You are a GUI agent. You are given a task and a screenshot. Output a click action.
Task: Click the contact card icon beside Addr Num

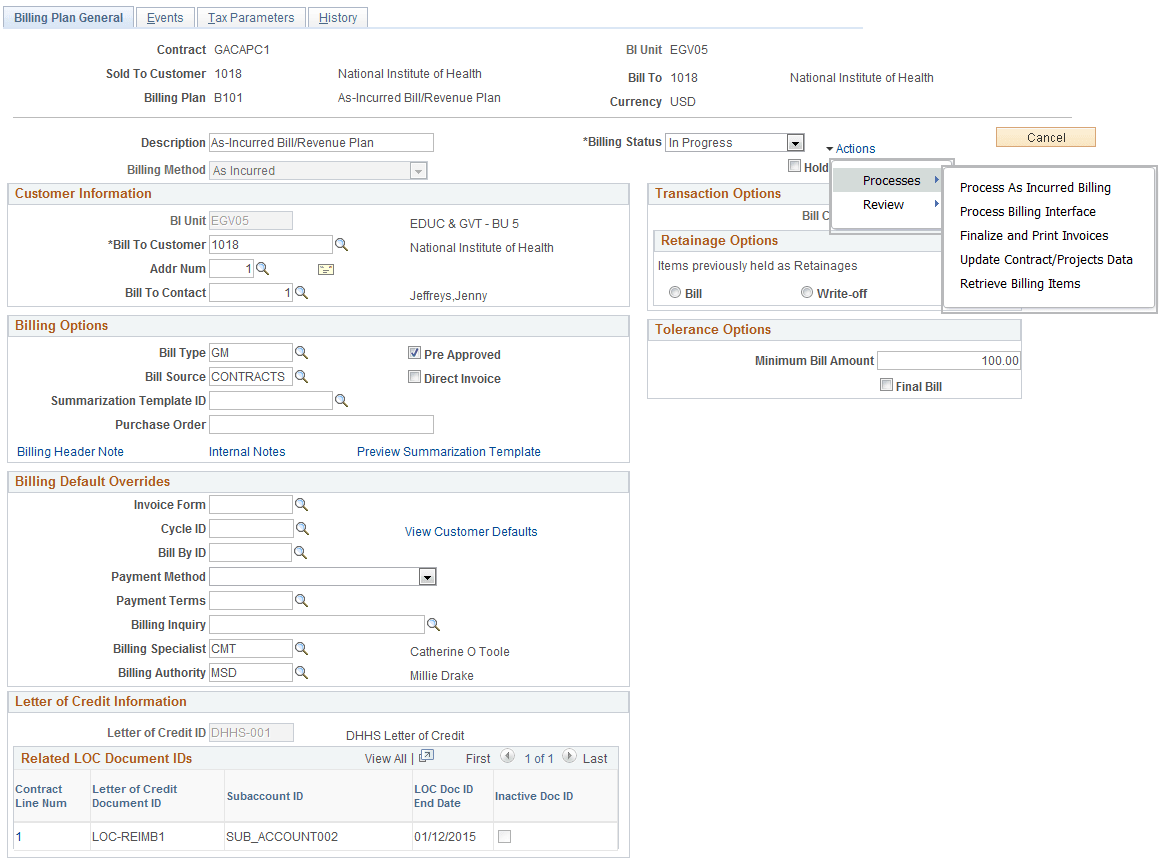[325, 268]
